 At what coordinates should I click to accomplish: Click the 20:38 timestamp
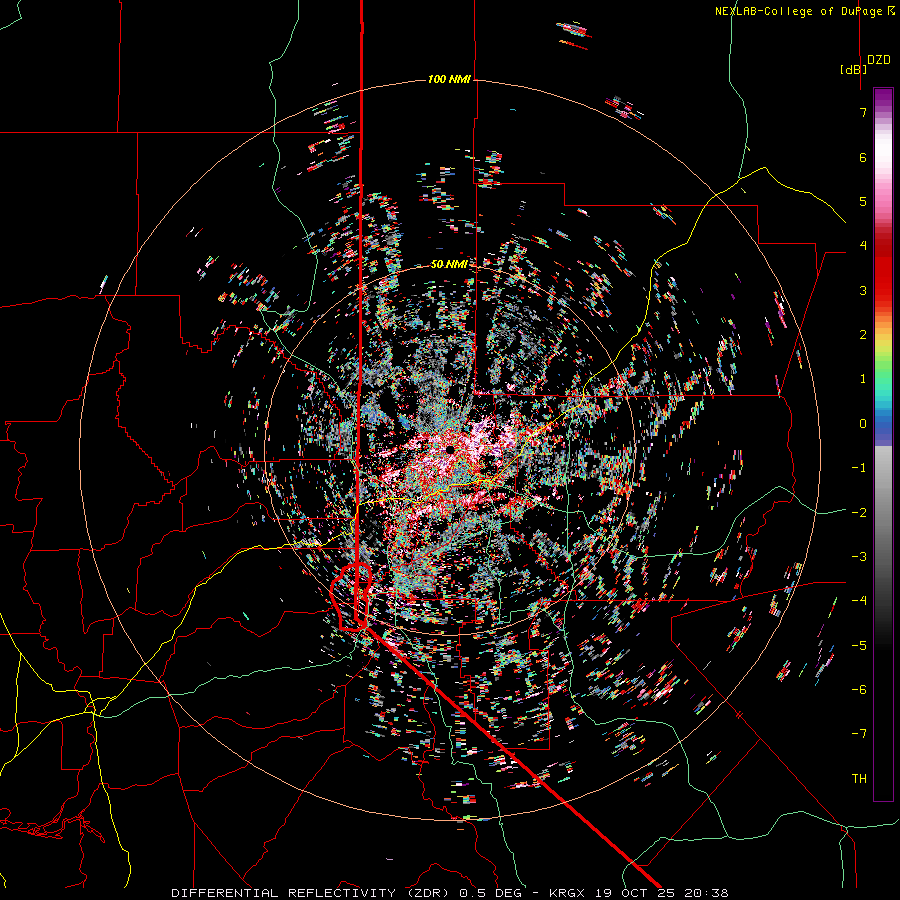click(x=708, y=893)
